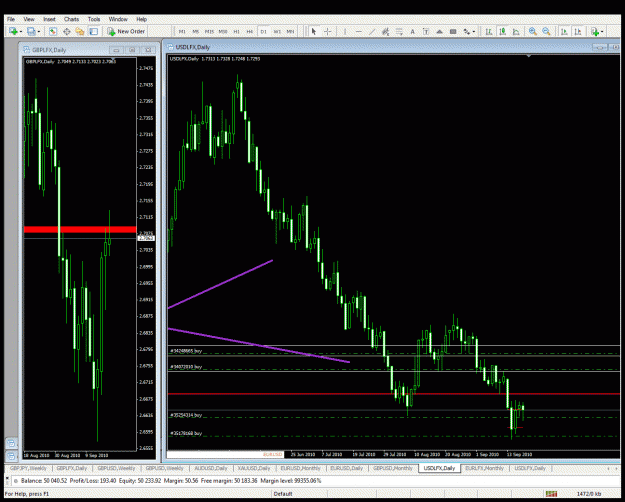
Task: Switch to EURUSD,Daily chart tab
Action: [347, 468]
